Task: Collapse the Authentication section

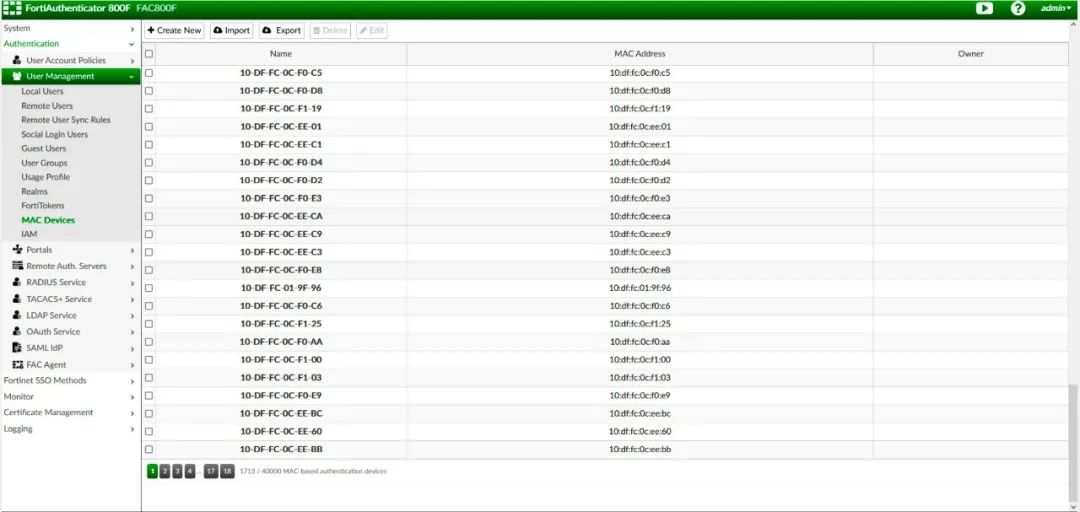Action: click(132, 44)
